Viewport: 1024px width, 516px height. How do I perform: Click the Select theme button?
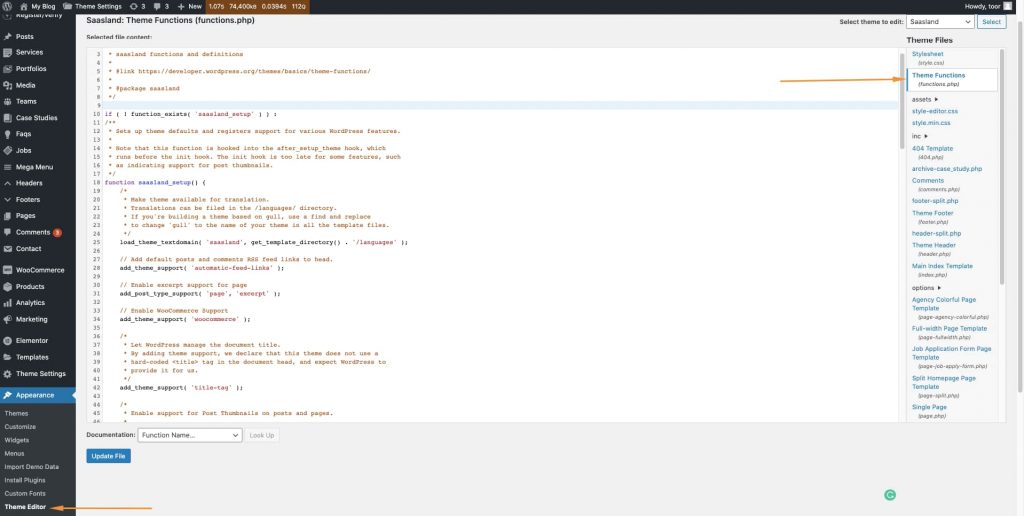[991, 22]
